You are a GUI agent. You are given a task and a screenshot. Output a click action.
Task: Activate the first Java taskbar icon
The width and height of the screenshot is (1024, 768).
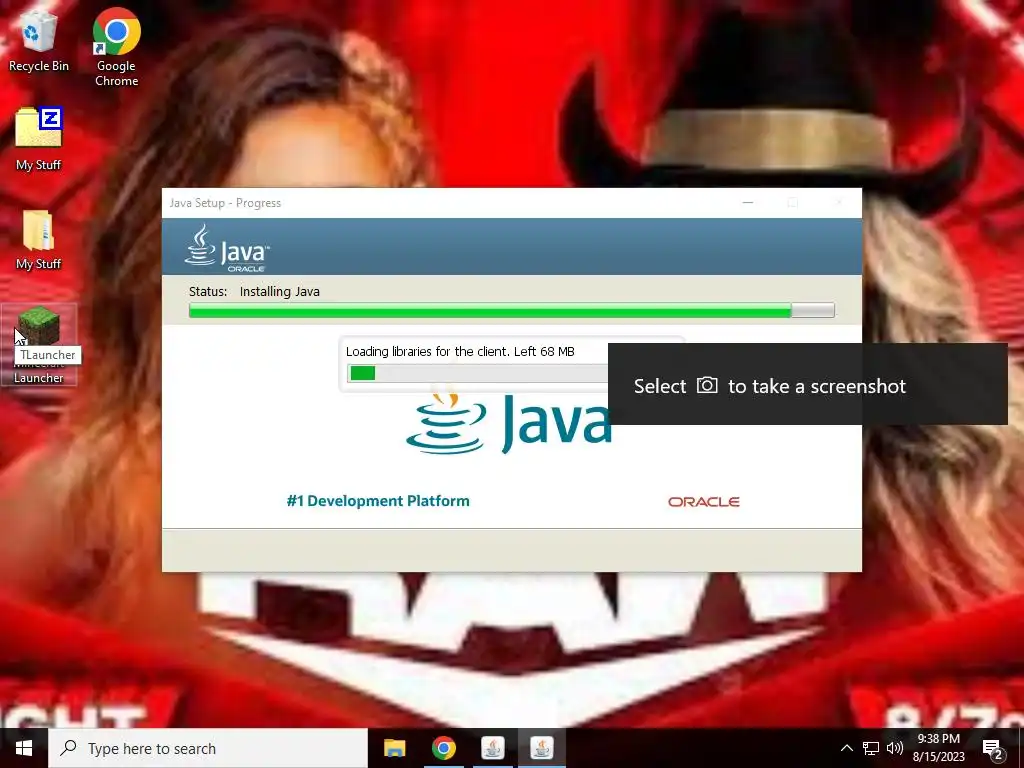[x=492, y=748]
